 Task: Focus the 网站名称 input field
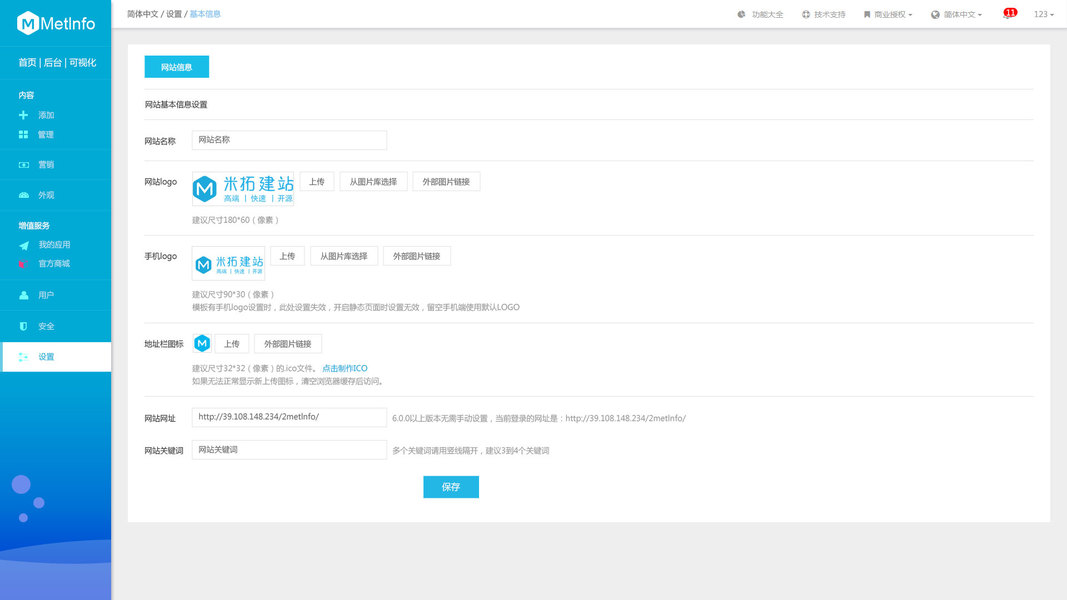coord(289,140)
